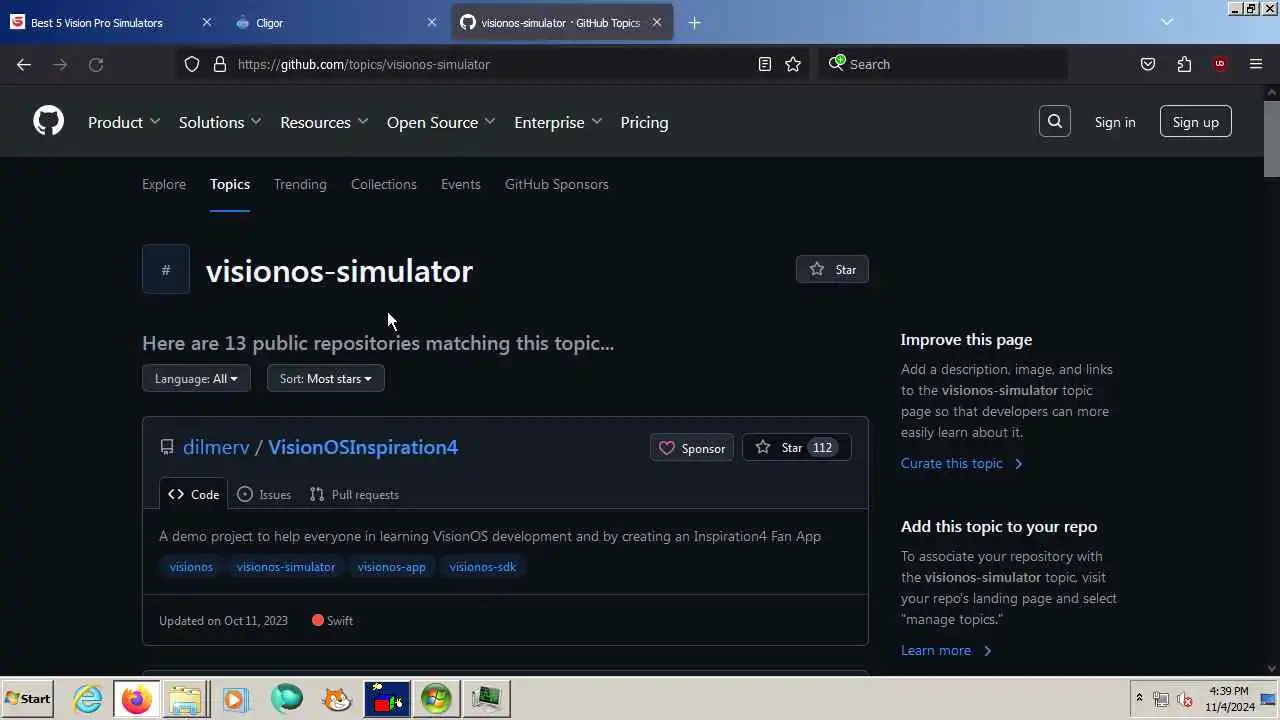Reload the page with the refresh icon

[x=96, y=64]
